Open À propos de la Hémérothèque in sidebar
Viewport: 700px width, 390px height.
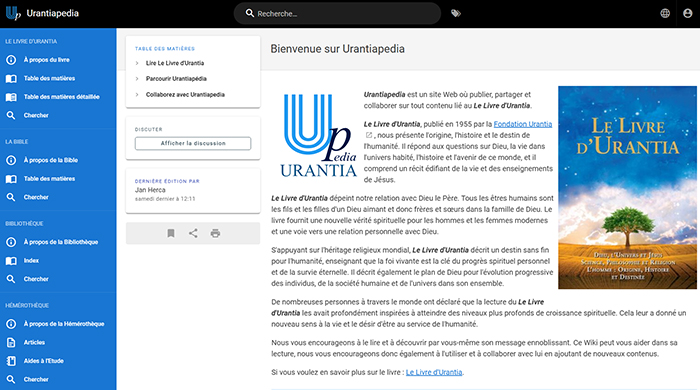click(x=64, y=324)
